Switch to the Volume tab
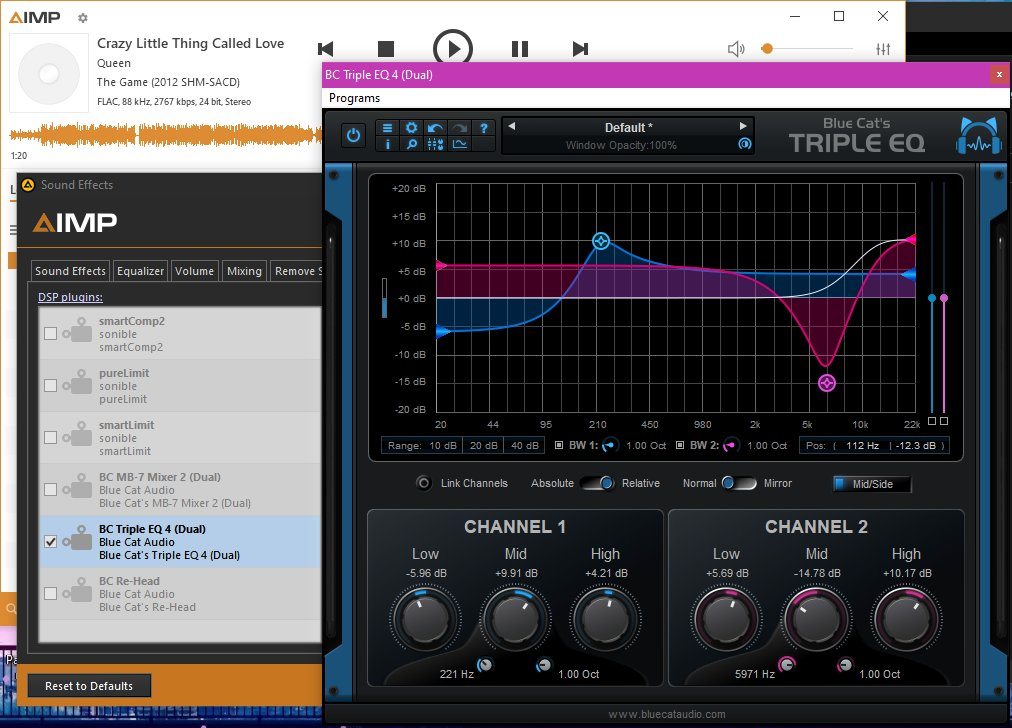The width and height of the screenshot is (1012, 728). 194,271
